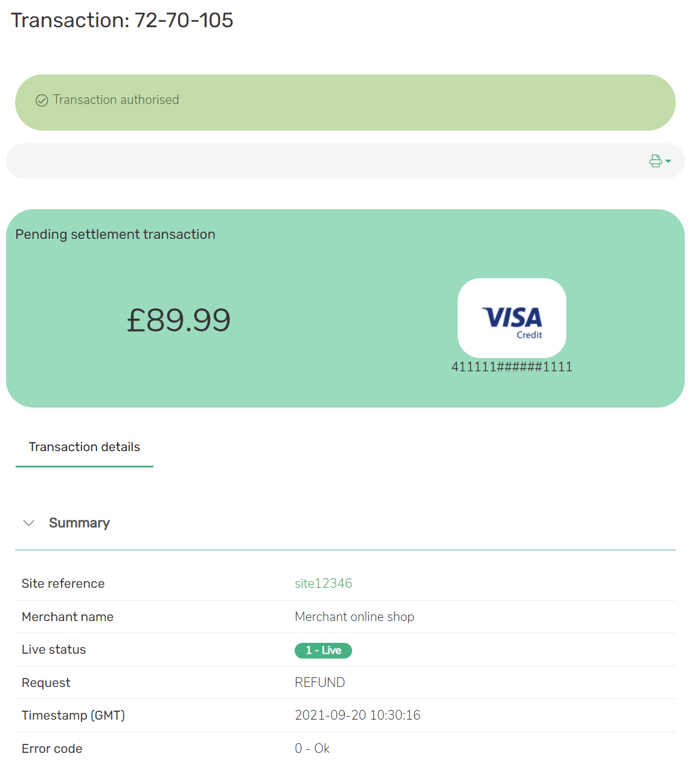The height and width of the screenshot is (768, 689).
Task: Click the REFUND request value
Action: point(320,683)
